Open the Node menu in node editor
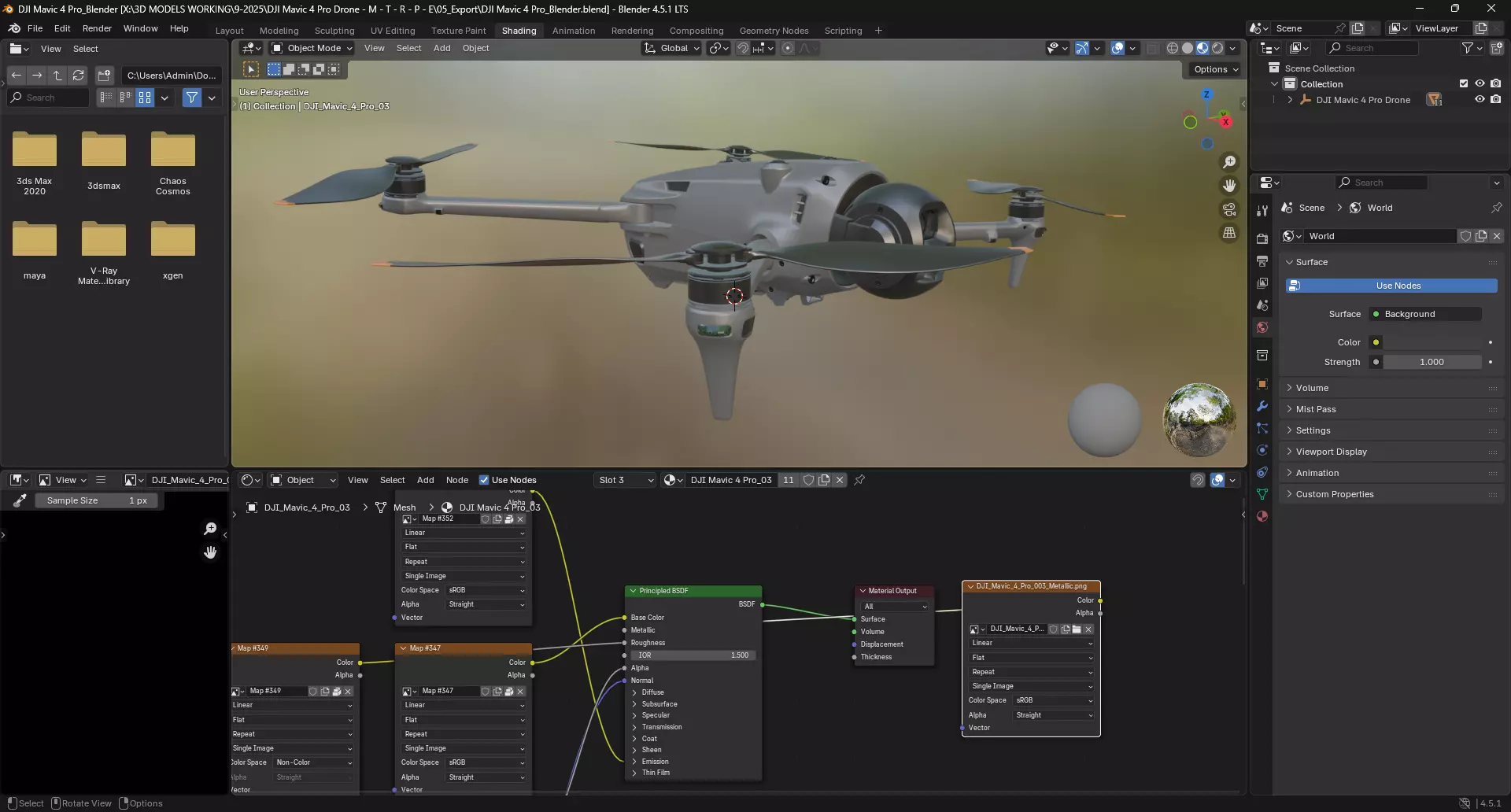The image size is (1511, 812). point(456,480)
